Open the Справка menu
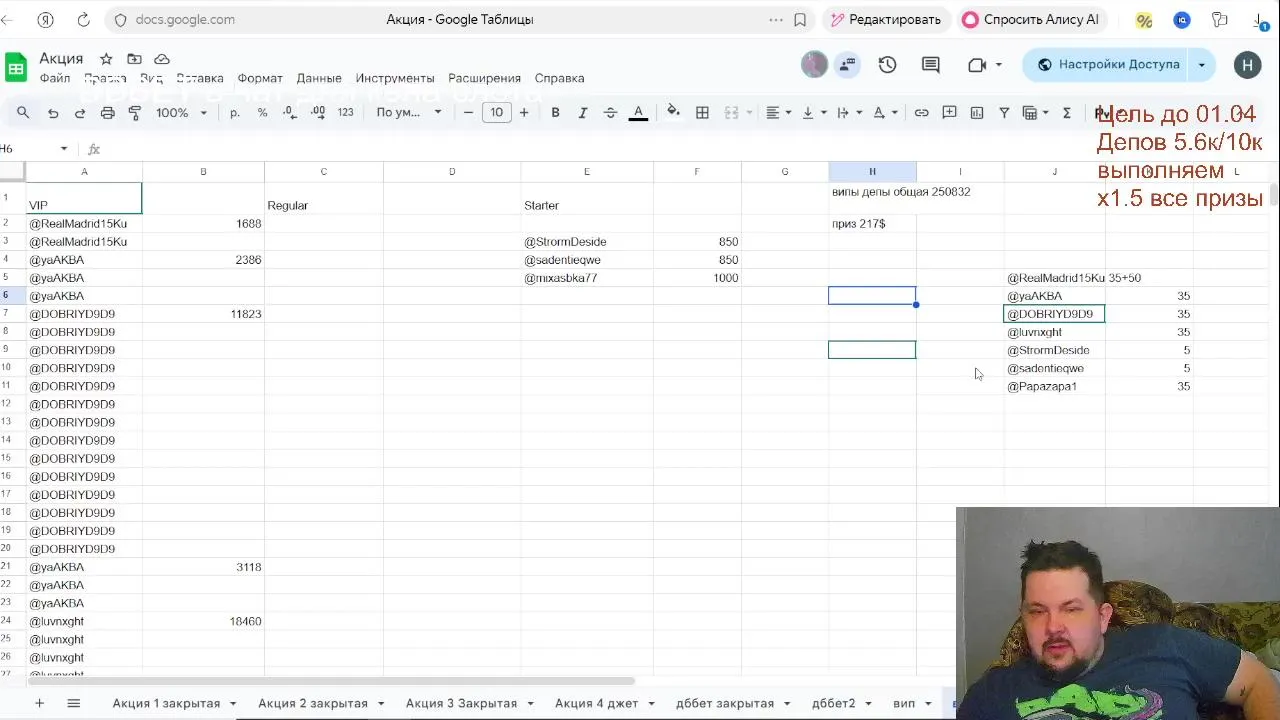The height and width of the screenshot is (720, 1280). pyautogui.click(x=559, y=78)
